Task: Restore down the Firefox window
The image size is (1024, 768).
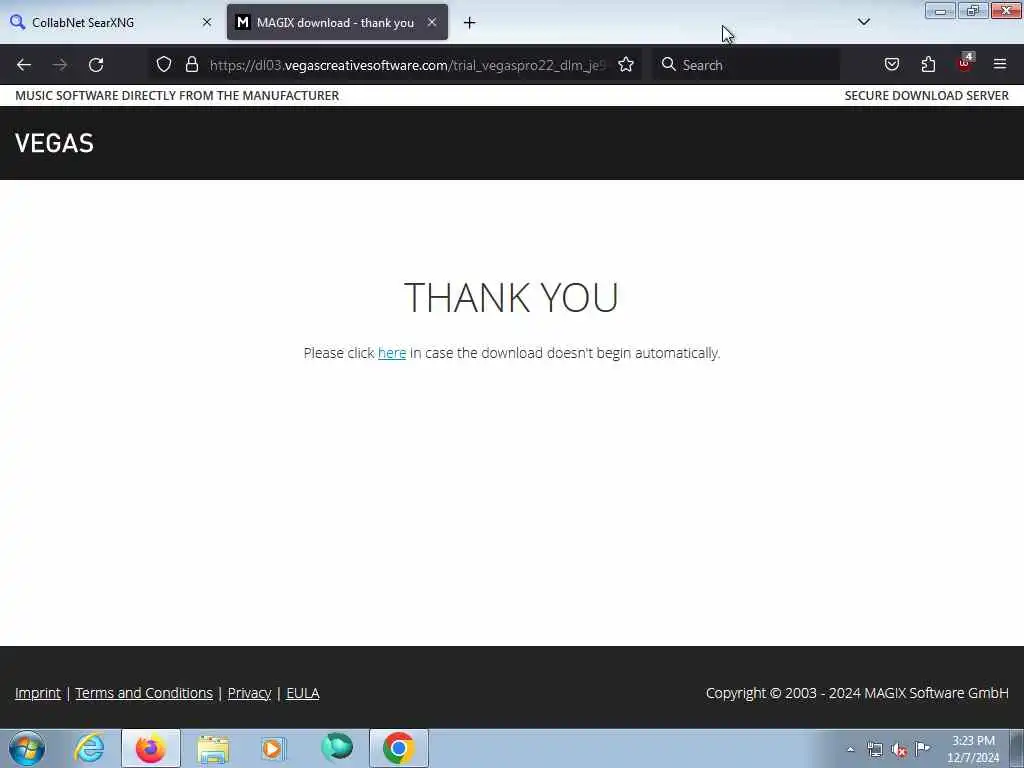Action: click(973, 10)
